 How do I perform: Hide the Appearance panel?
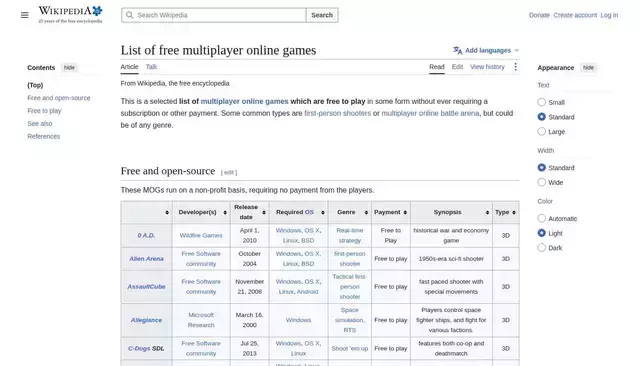tap(588, 68)
